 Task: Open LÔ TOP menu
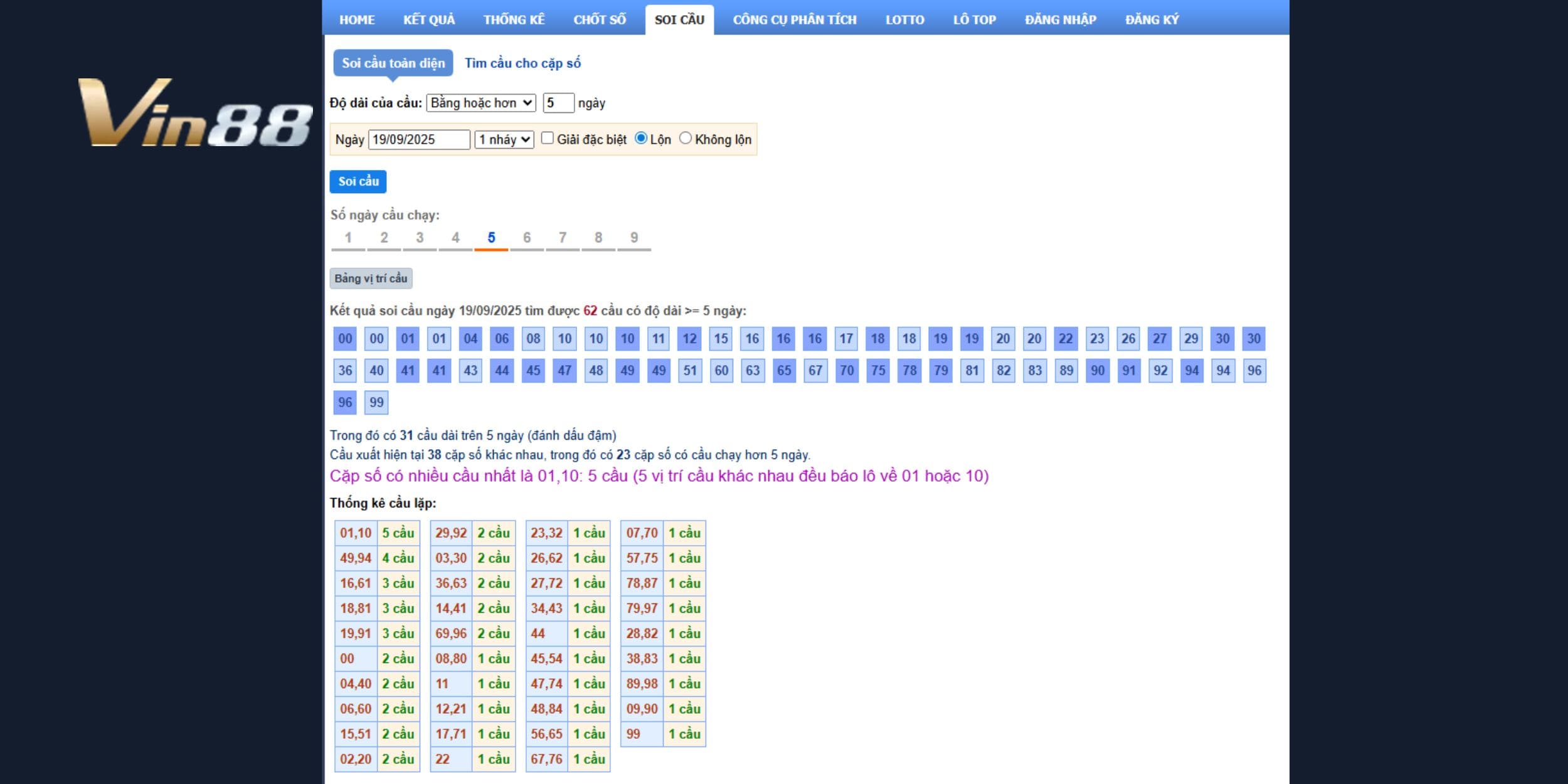coord(974,19)
